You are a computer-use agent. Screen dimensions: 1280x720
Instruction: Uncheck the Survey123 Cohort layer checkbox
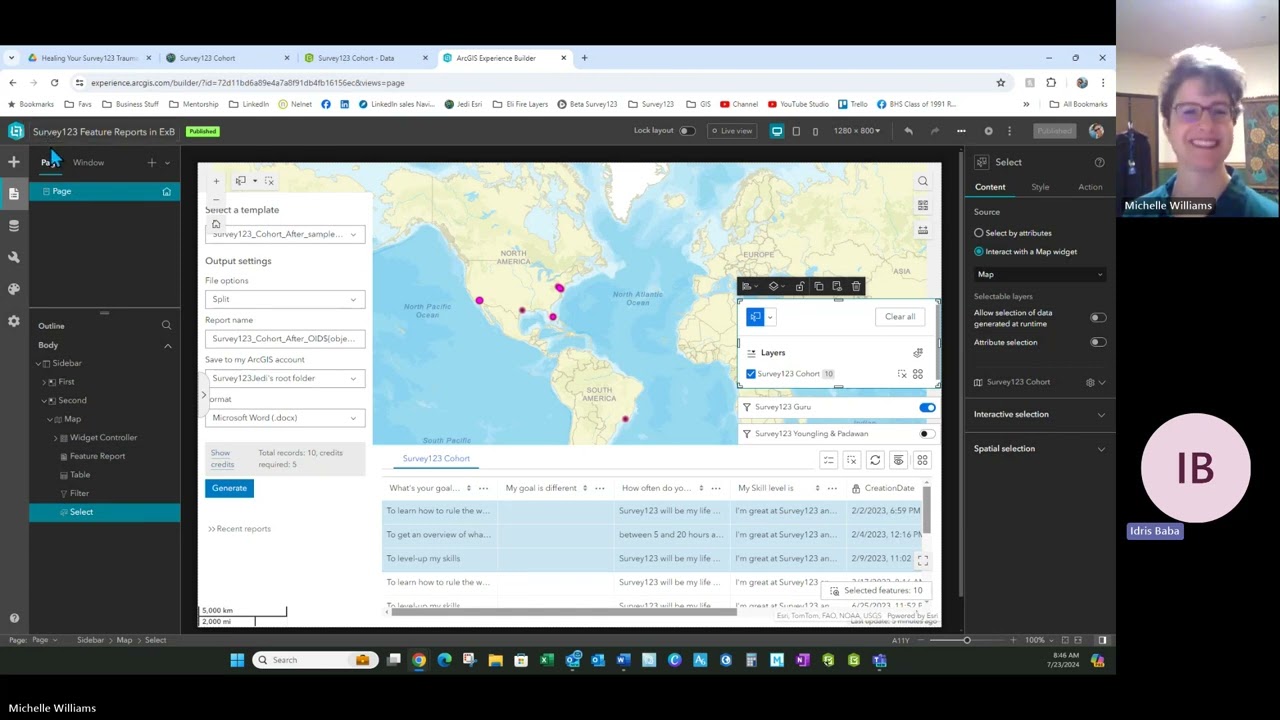751,374
